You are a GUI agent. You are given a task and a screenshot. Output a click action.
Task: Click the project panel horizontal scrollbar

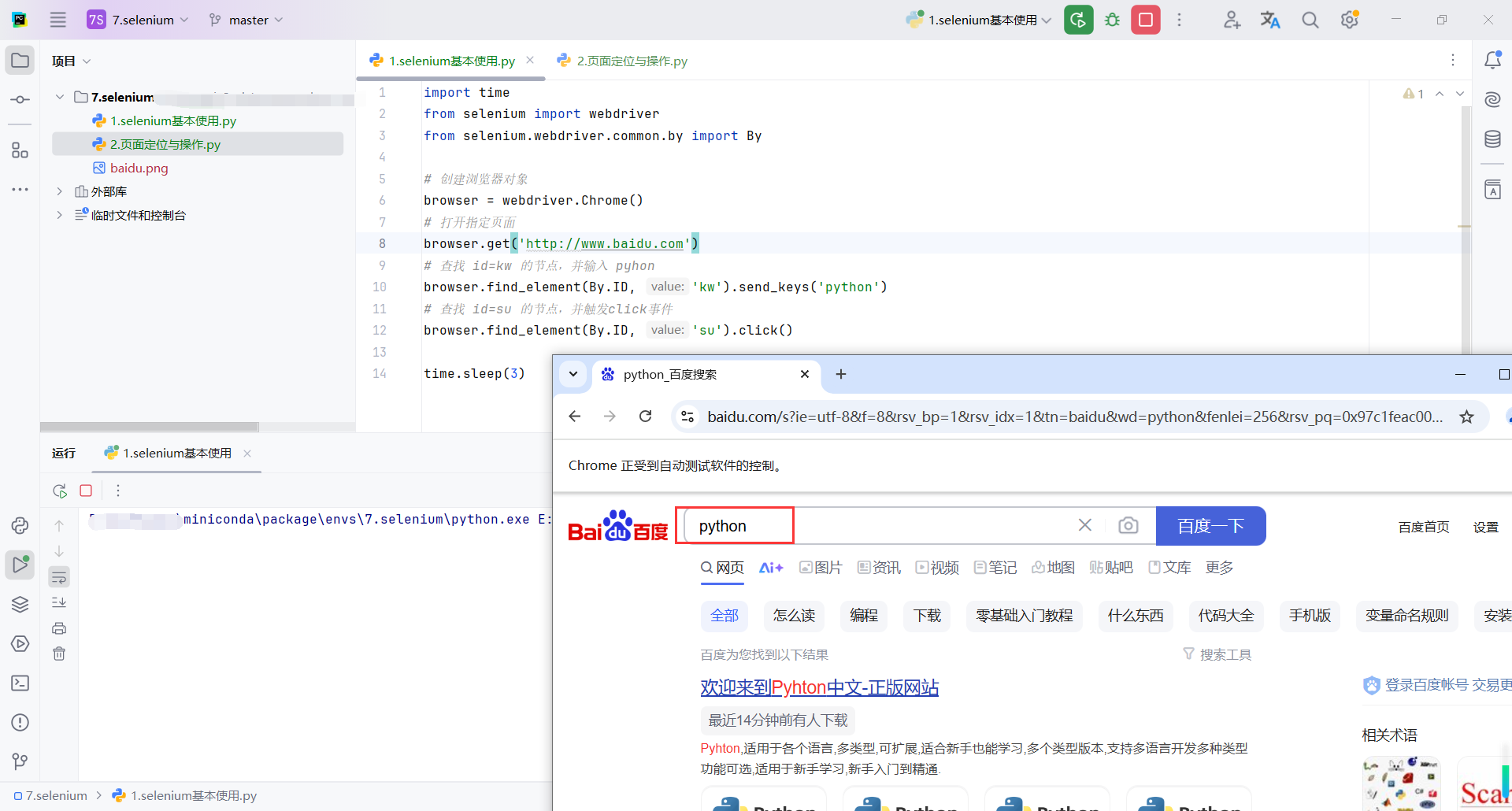click(150, 427)
